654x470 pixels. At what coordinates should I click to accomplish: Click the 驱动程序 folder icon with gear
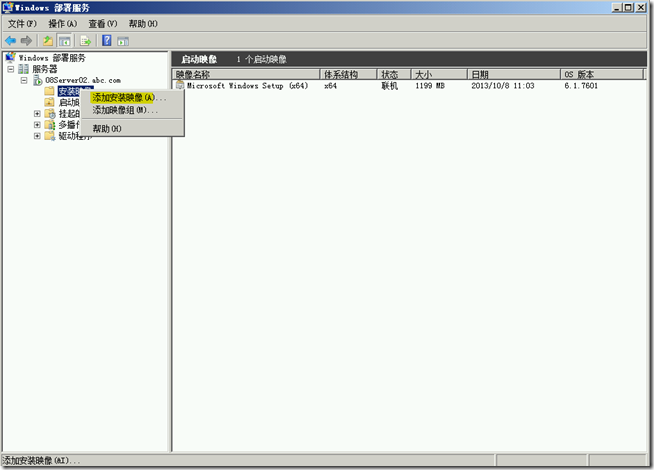point(50,136)
